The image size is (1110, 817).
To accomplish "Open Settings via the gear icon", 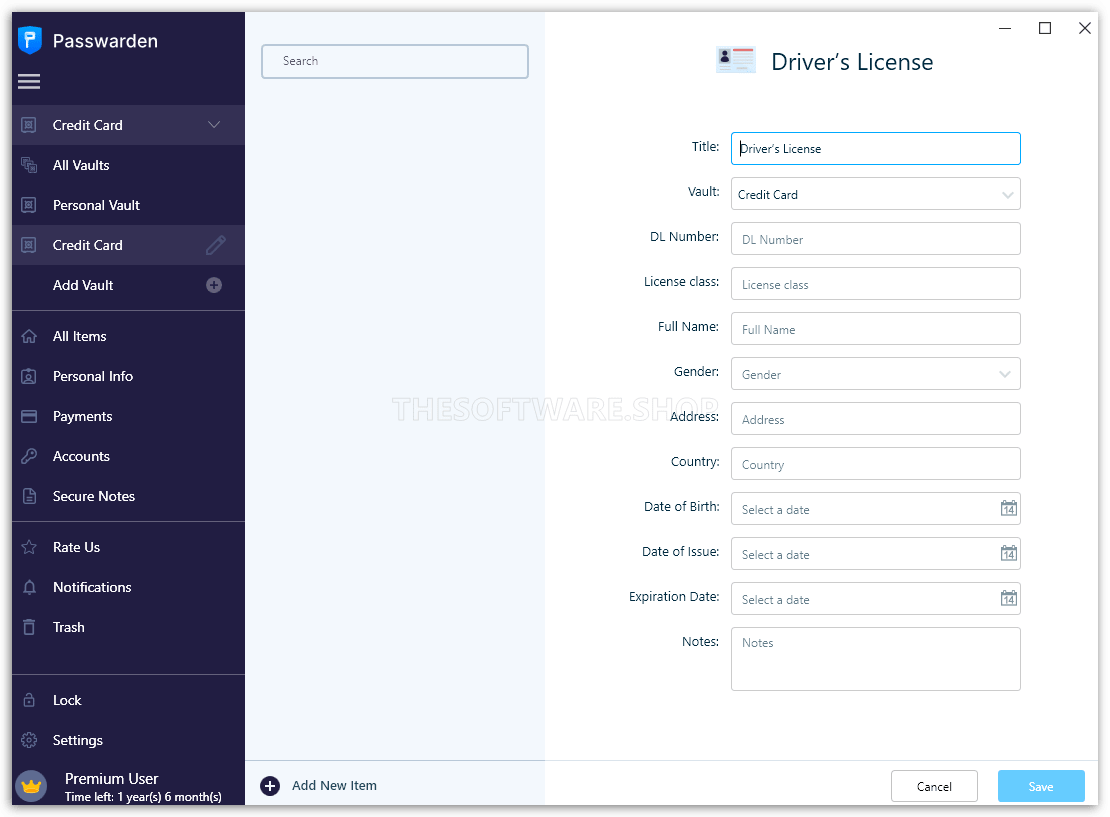I will (30, 740).
